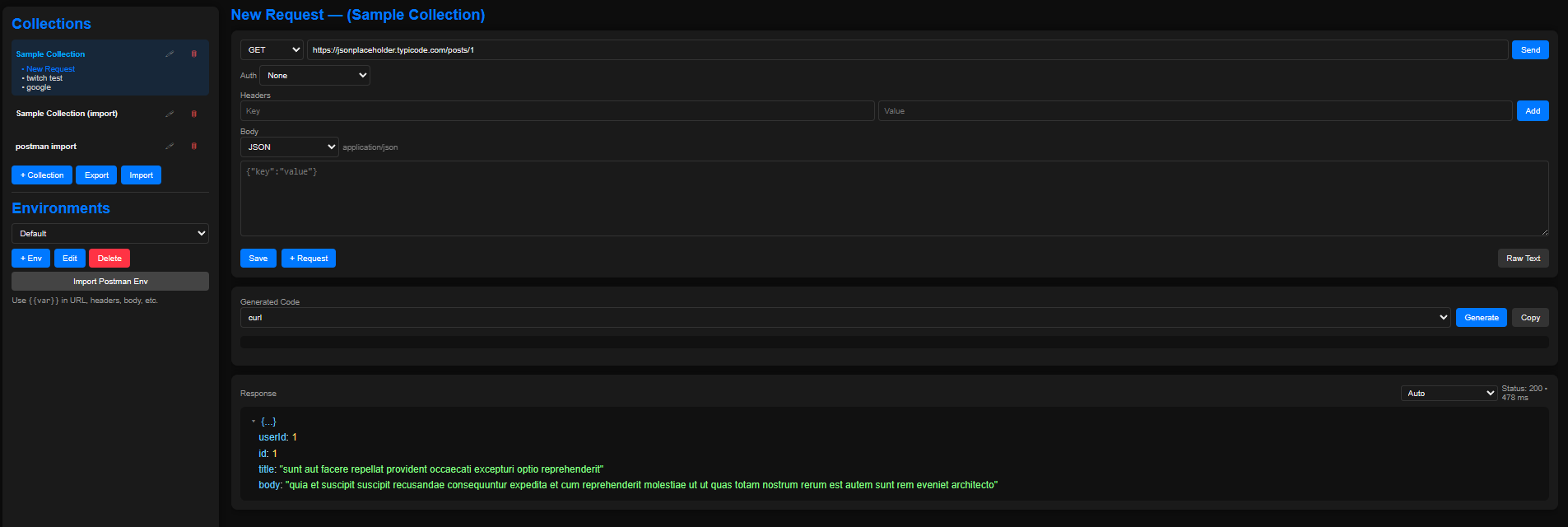Edit Sample Collection with its pencil icon
The image size is (1568, 527).
(170, 54)
